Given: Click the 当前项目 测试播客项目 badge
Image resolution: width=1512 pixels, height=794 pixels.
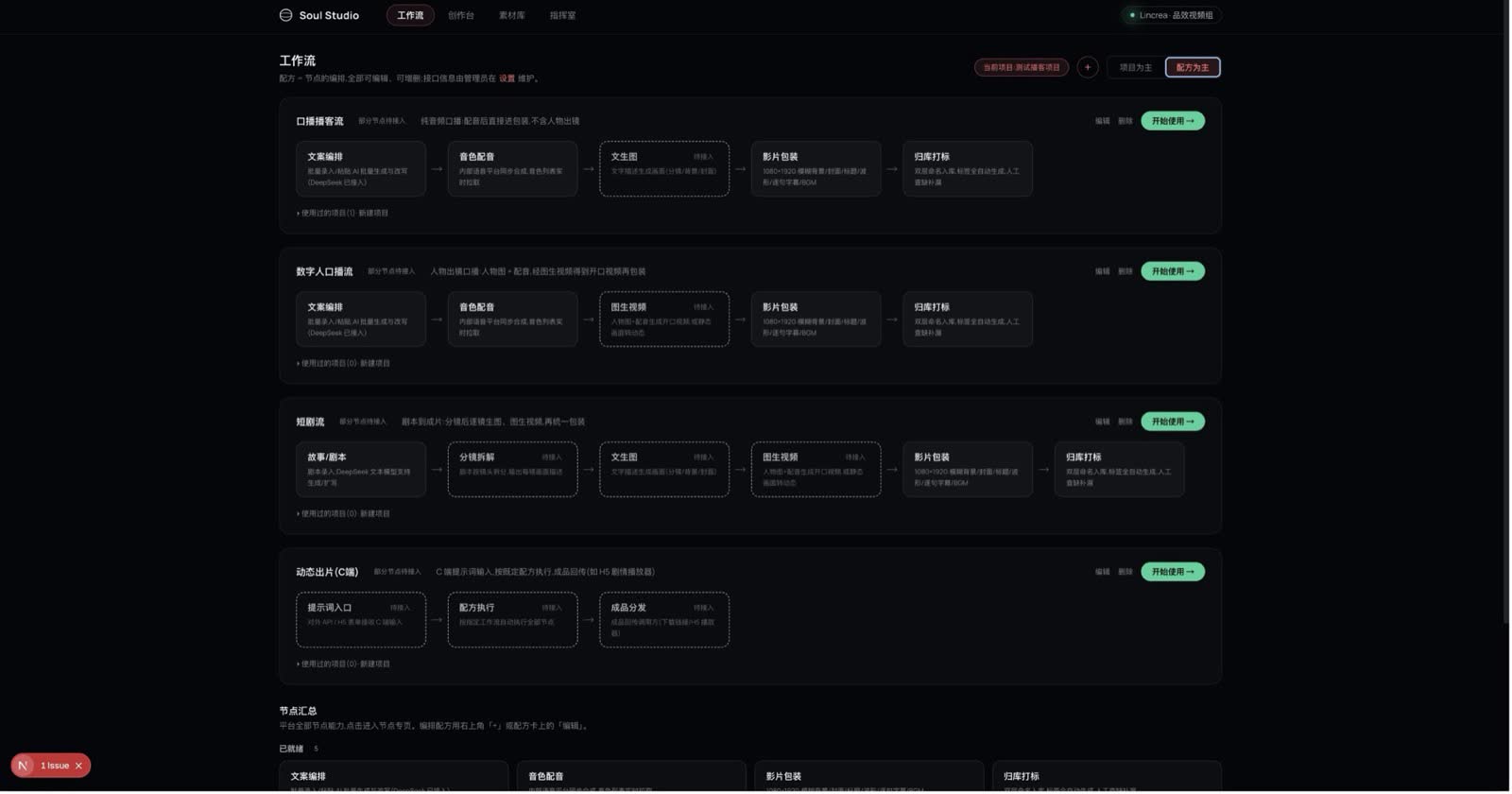Looking at the screenshot, I should click(1022, 67).
